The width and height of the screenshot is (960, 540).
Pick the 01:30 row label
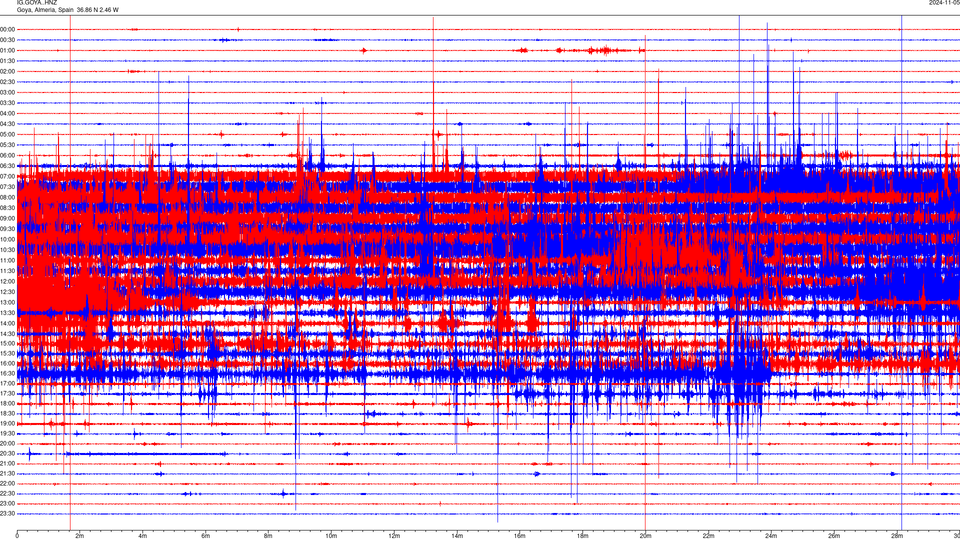click(x=7, y=61)
